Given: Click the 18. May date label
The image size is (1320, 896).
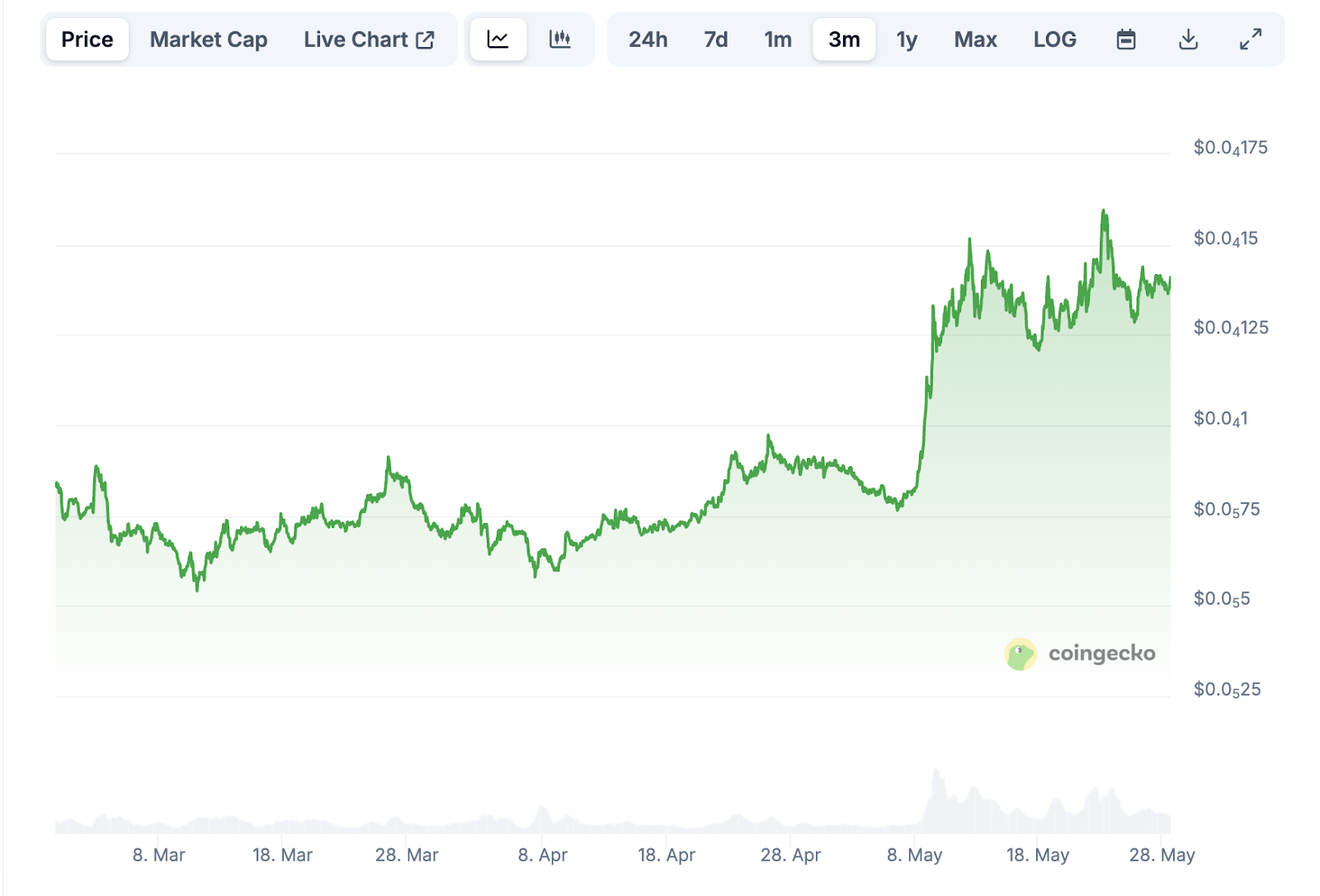Looking at the screenshot, I should pyautogui.click(x=1038, y=856).
